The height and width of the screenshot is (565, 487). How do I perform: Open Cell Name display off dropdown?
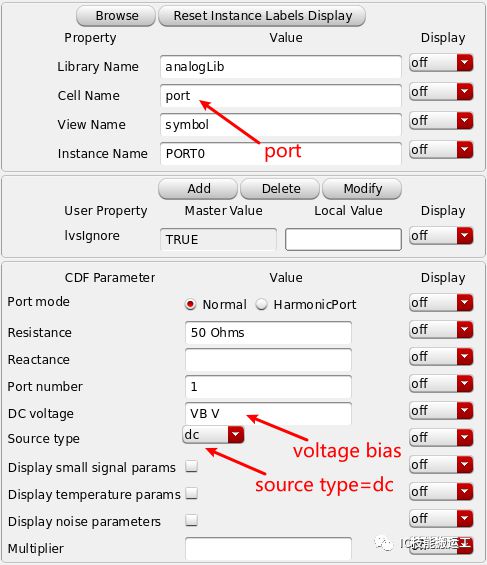(441, 92)
